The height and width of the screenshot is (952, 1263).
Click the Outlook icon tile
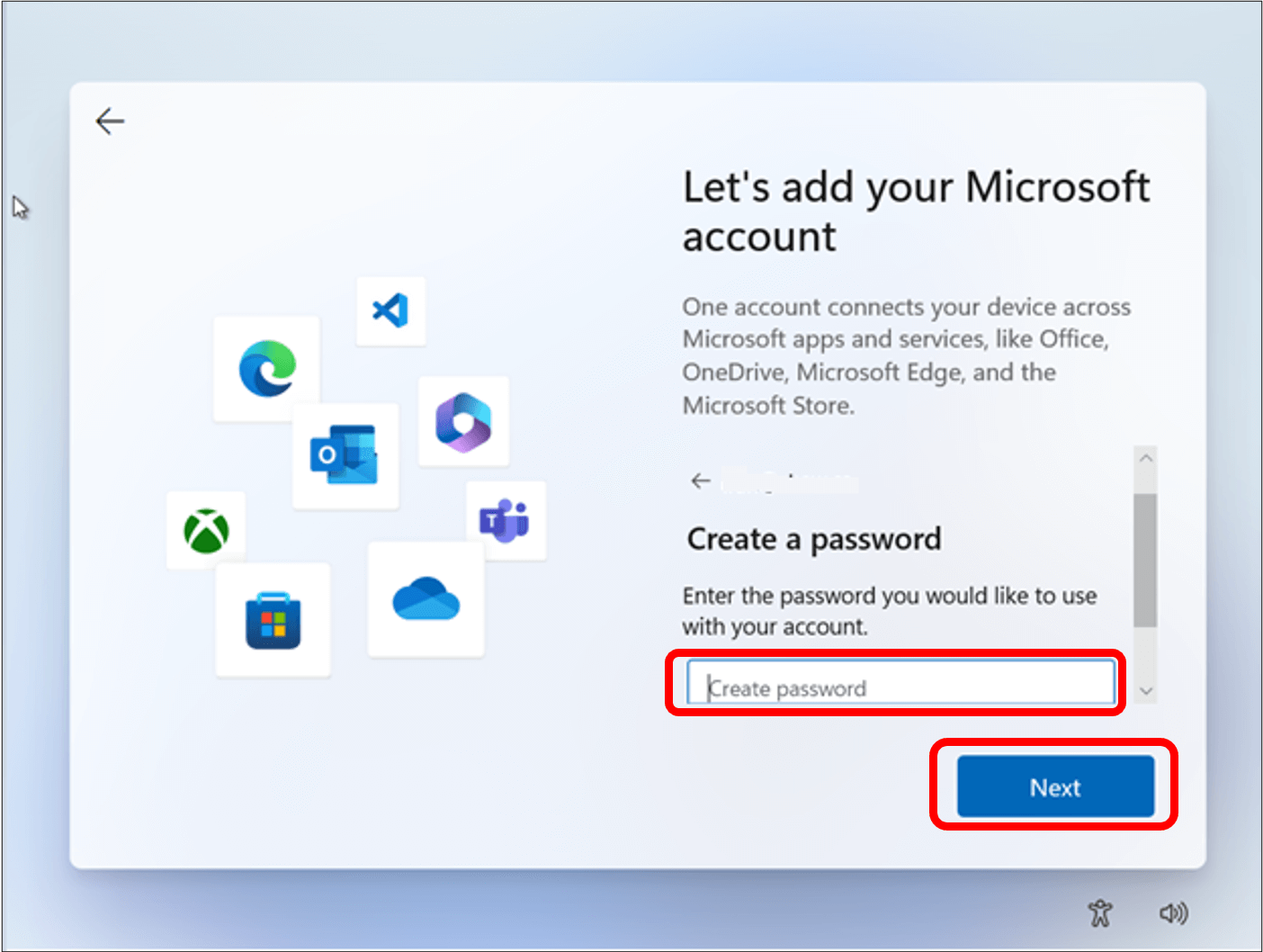click(x=345, y=455)
